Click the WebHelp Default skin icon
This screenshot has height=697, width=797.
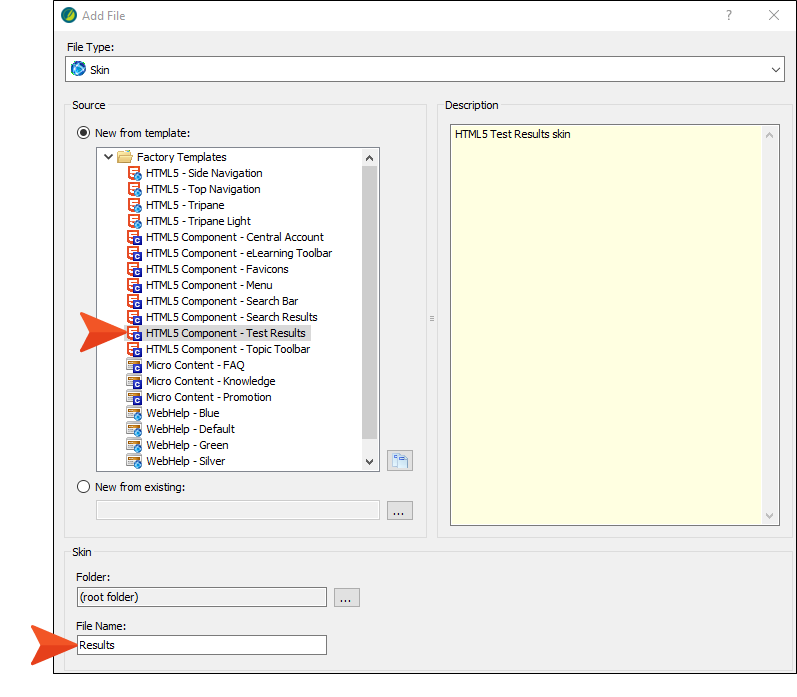click(x=134, y=430)
